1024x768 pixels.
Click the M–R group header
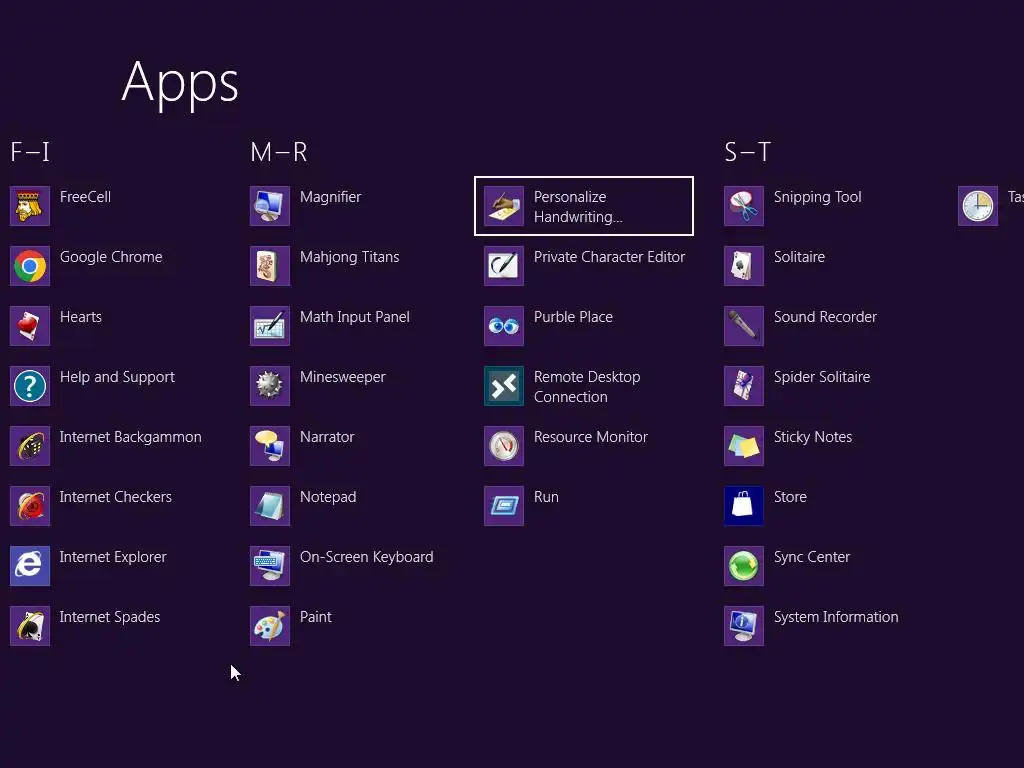coord(279,152)
